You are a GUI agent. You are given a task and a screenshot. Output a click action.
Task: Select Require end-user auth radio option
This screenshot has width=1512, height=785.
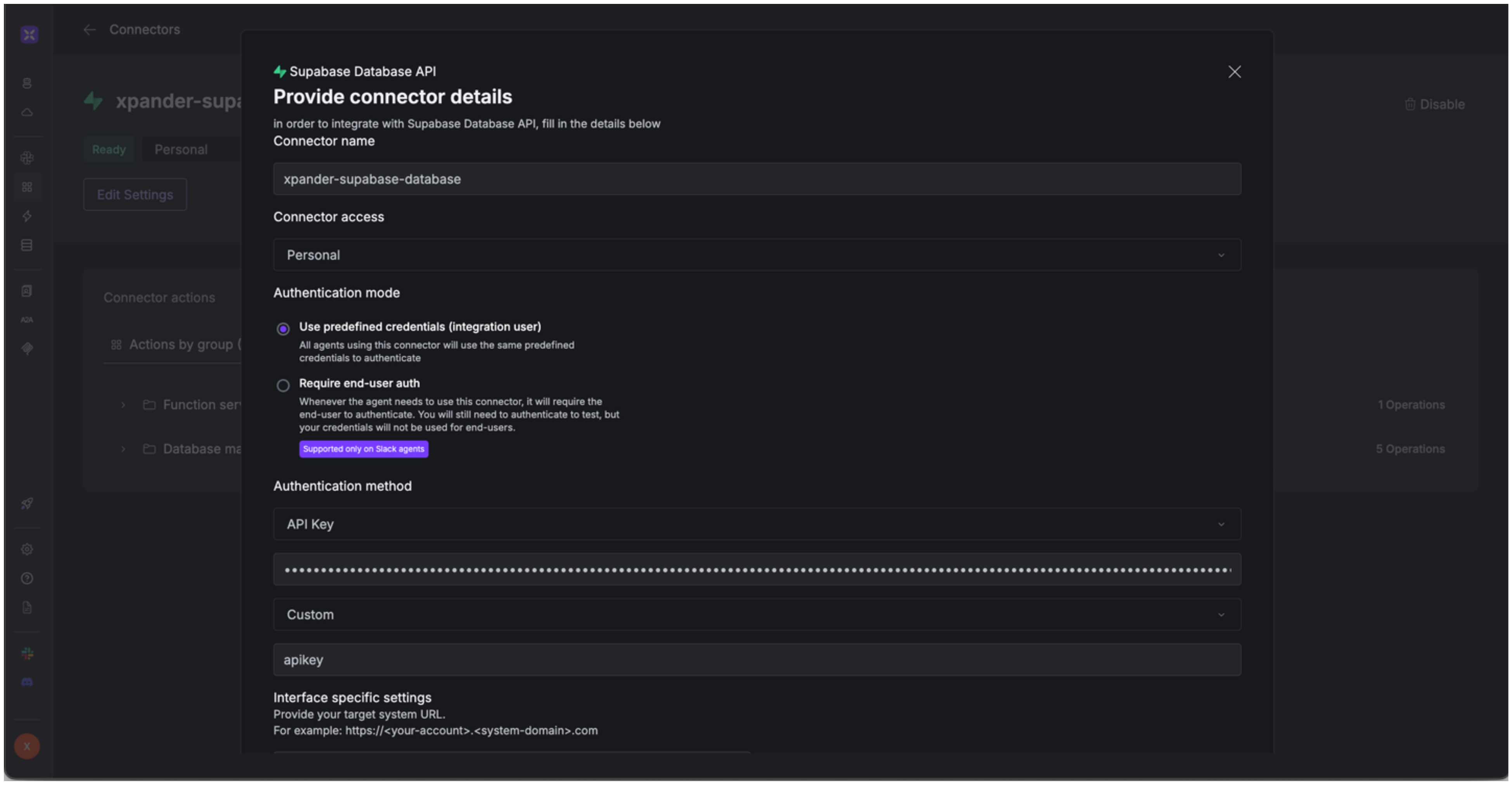point(283,386)
